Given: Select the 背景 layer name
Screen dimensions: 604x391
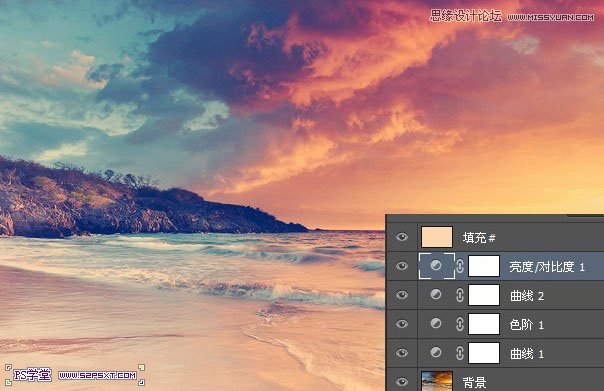Looking at the screenshot, I should coord(475,383).
